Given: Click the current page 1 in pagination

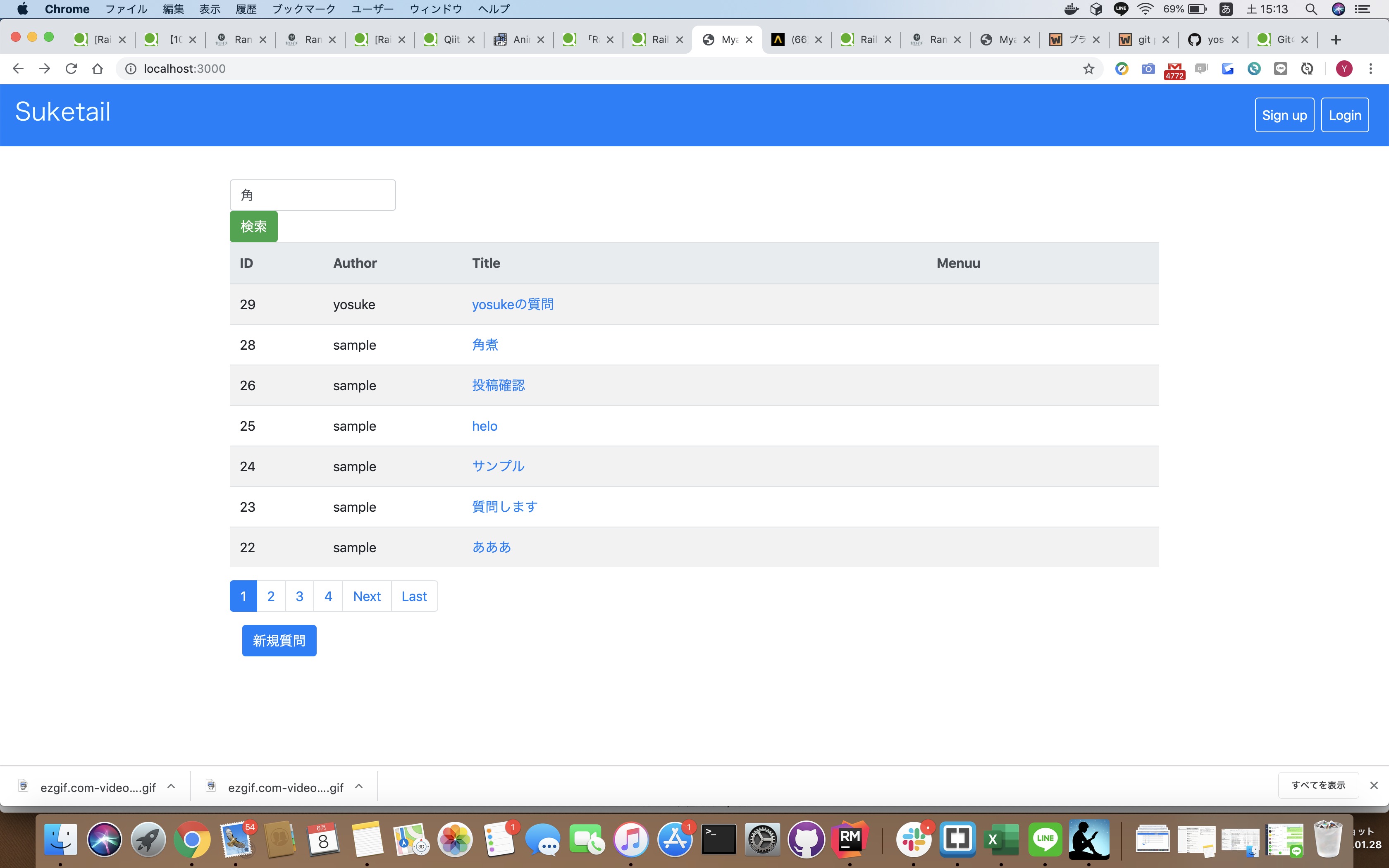Looking at the screenshot, I should click(x=243, y=596).
